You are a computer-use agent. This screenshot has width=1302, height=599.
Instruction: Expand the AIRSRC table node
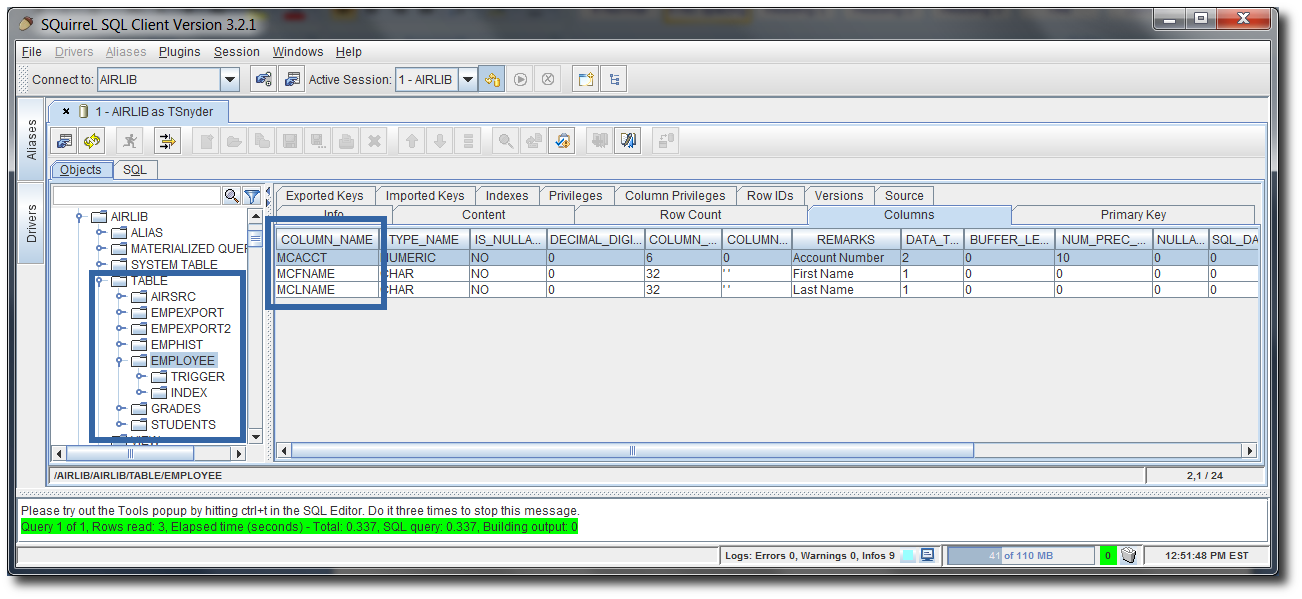(120, 297)
